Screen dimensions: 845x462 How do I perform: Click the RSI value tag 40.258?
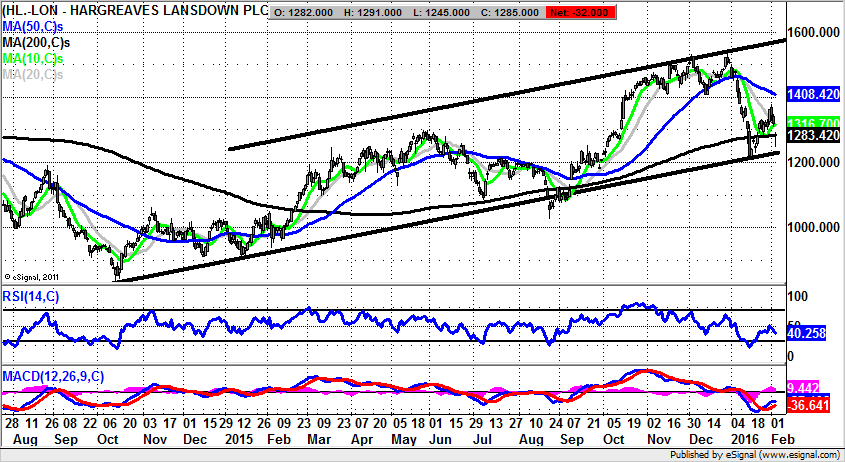point(807,334)
